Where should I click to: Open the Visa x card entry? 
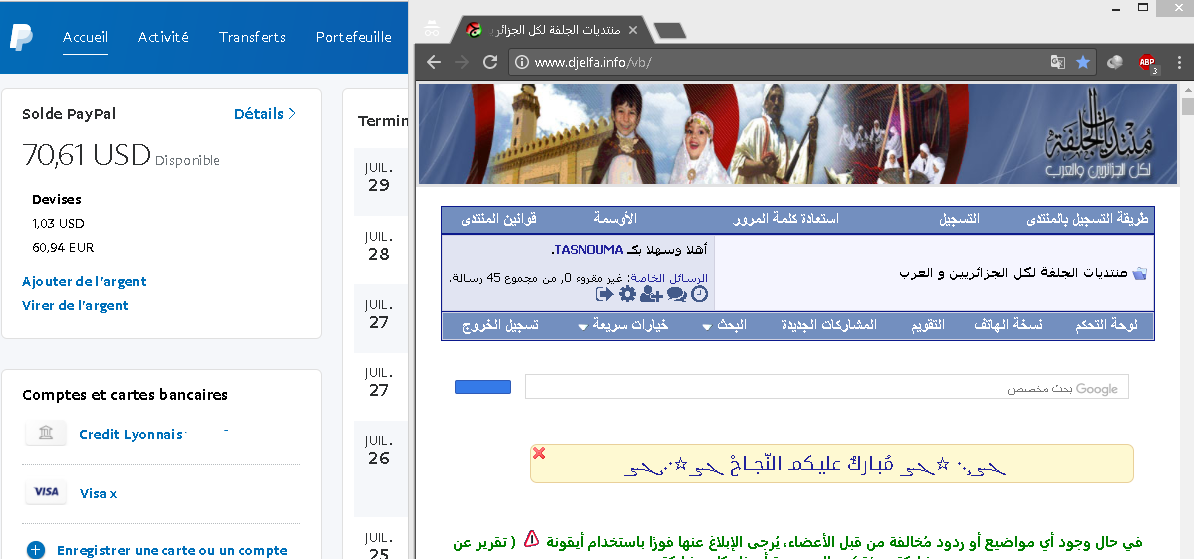98,494
